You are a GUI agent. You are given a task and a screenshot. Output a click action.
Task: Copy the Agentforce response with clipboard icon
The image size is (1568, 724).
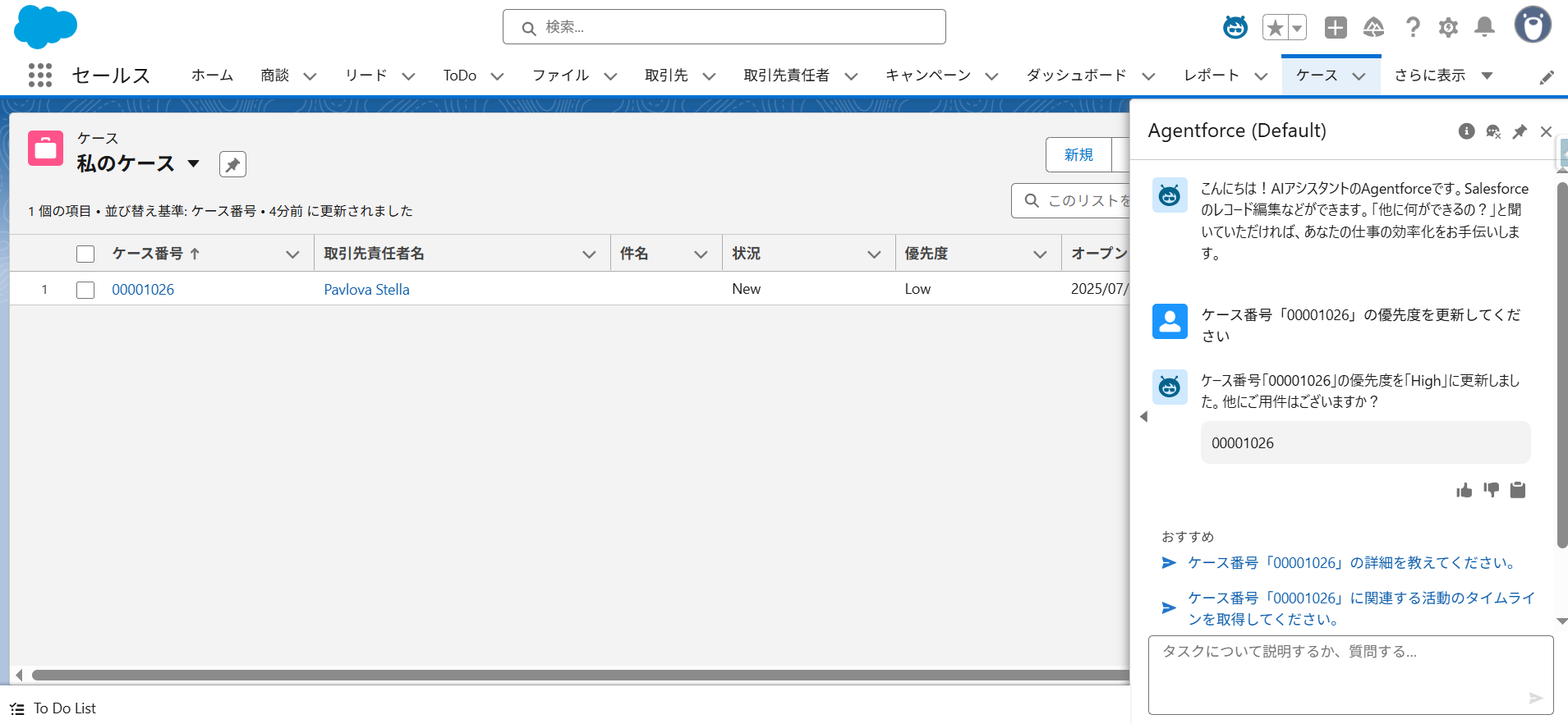click(x=1518, y=490)
